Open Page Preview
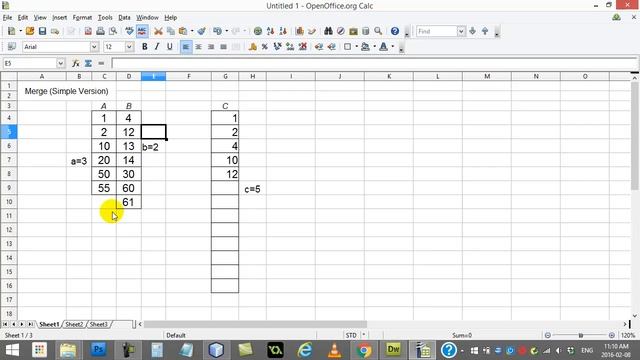Screen dimensions: 640x360 113,31
